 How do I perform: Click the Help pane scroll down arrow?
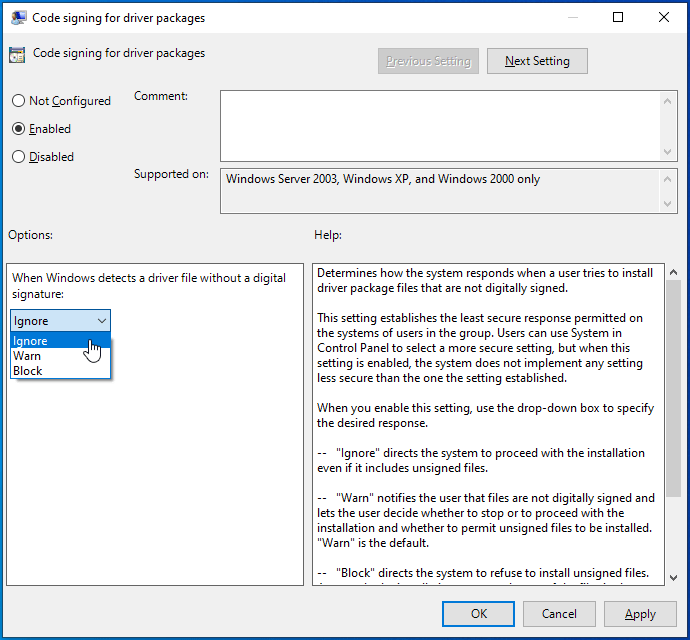673,577
